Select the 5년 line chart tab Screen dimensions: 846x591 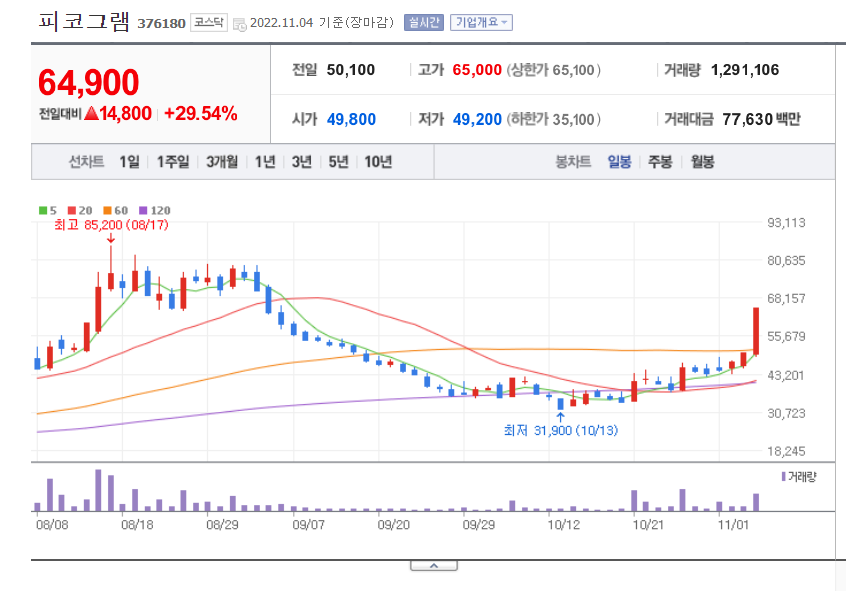pos(338,161)
